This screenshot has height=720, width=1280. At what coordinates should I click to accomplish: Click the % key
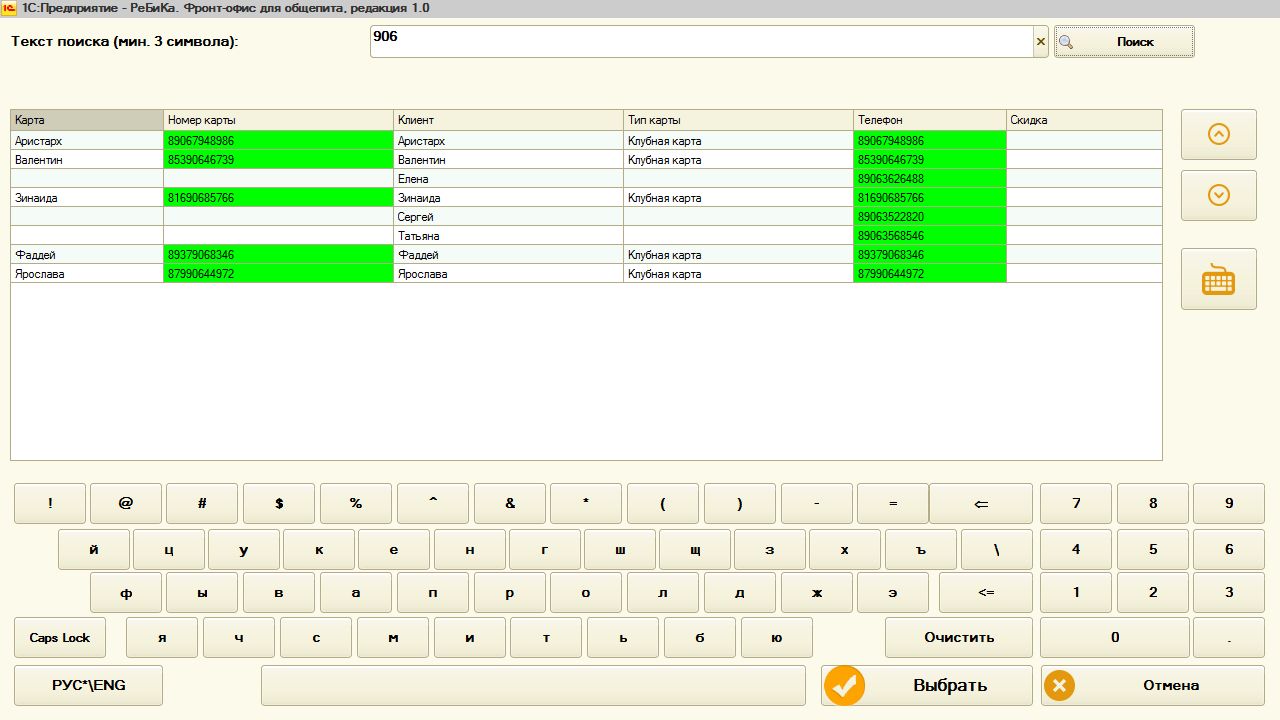point(356,503)
